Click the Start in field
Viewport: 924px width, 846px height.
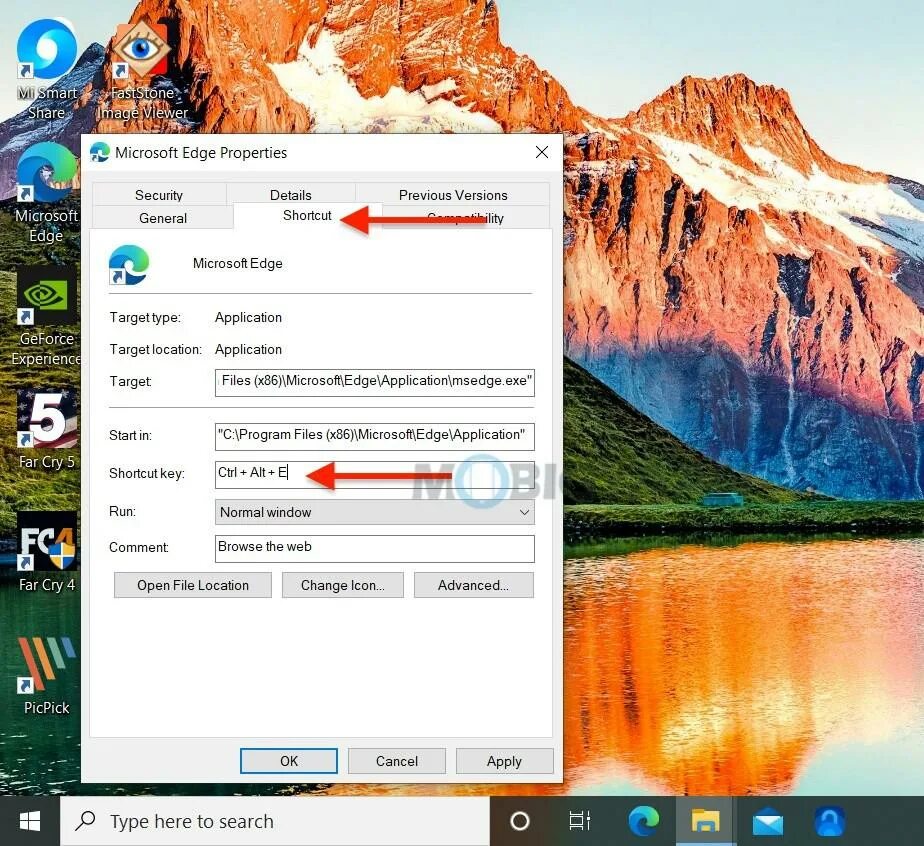tap(375, 436)
